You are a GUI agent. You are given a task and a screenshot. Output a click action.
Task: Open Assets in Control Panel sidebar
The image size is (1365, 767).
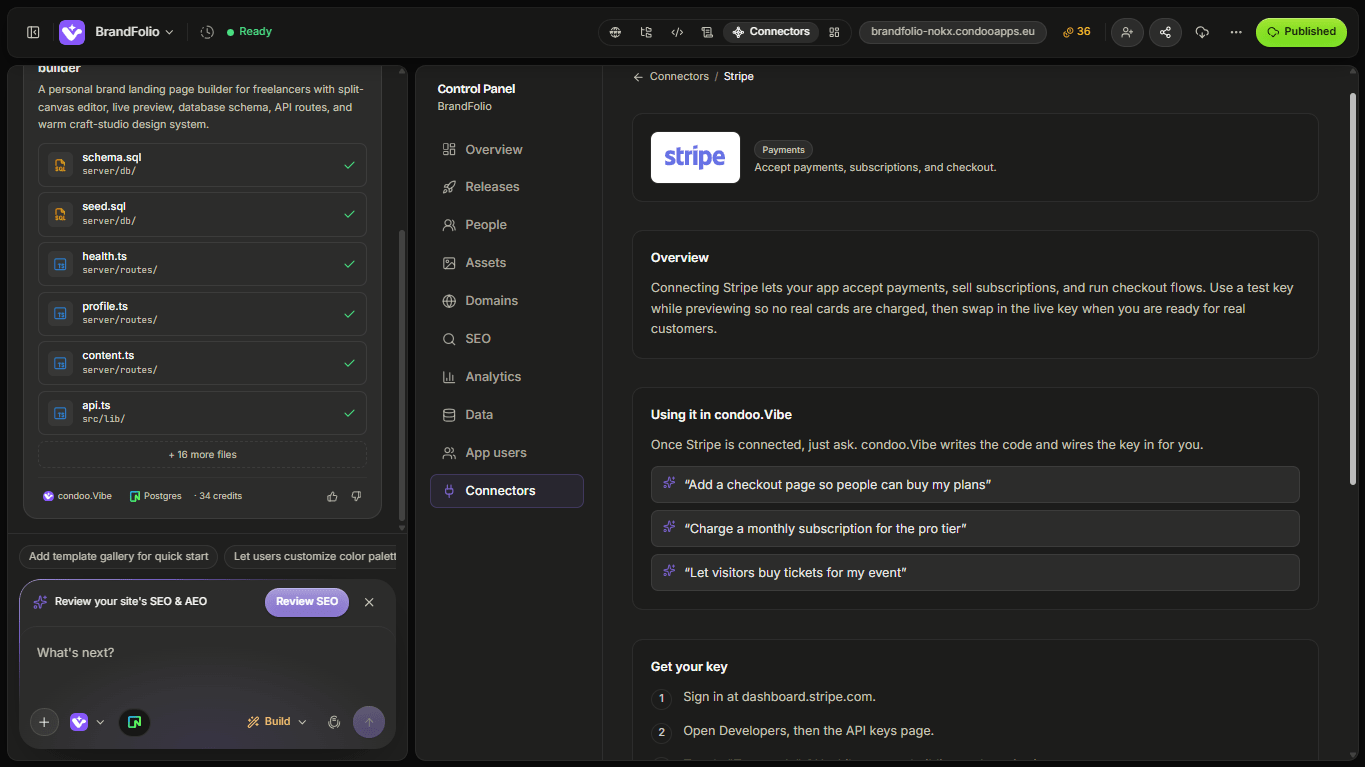coord(506,263)
